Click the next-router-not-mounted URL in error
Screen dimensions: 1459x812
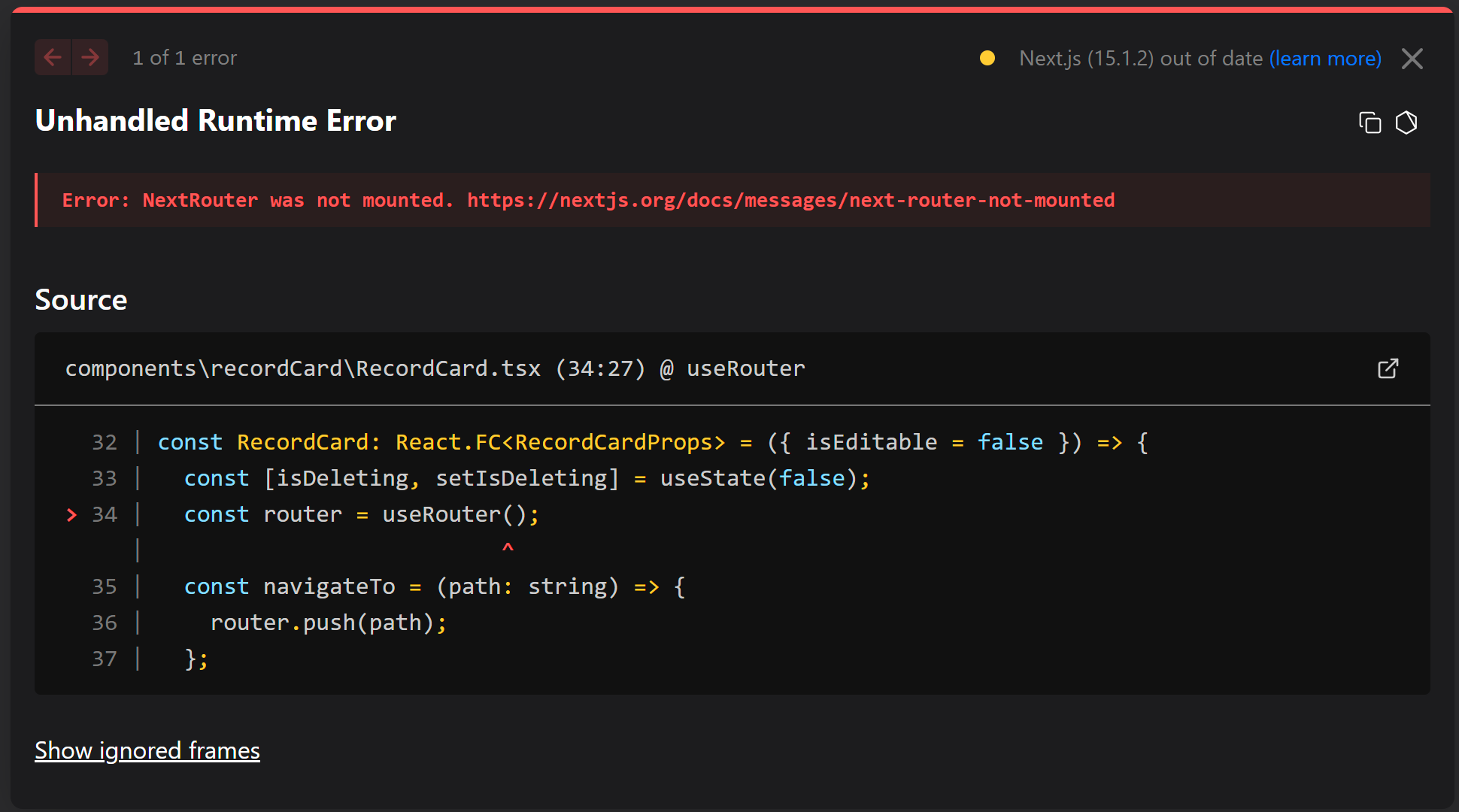[x=790, y=200]
